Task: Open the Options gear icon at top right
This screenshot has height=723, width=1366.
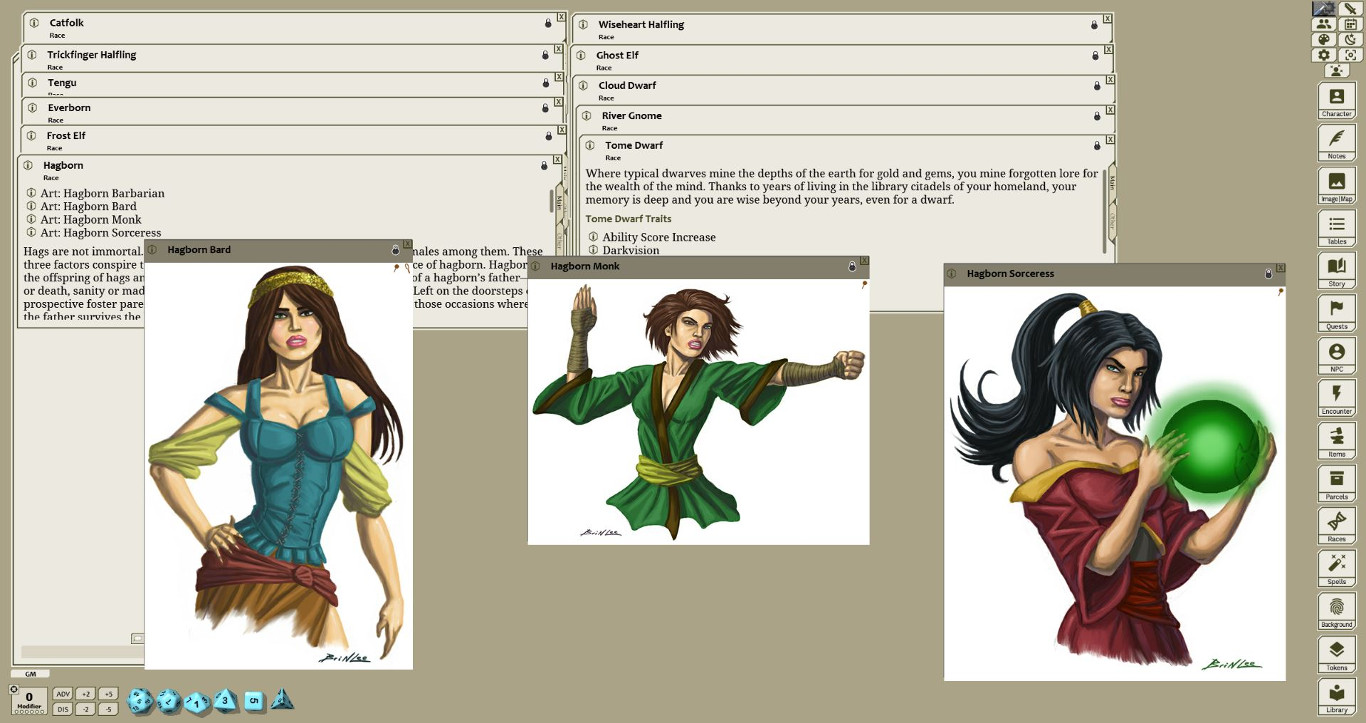Action: point(1324,53)
